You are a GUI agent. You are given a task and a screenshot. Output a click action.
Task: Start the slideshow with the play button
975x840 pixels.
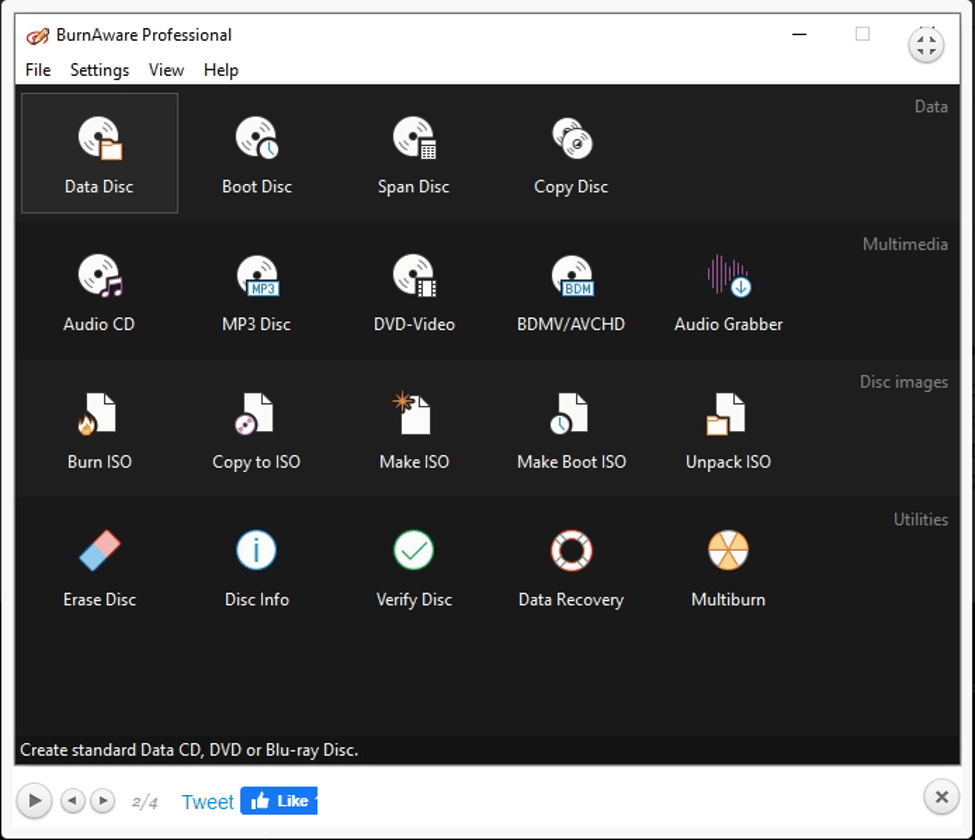click(x=35, y=800)
